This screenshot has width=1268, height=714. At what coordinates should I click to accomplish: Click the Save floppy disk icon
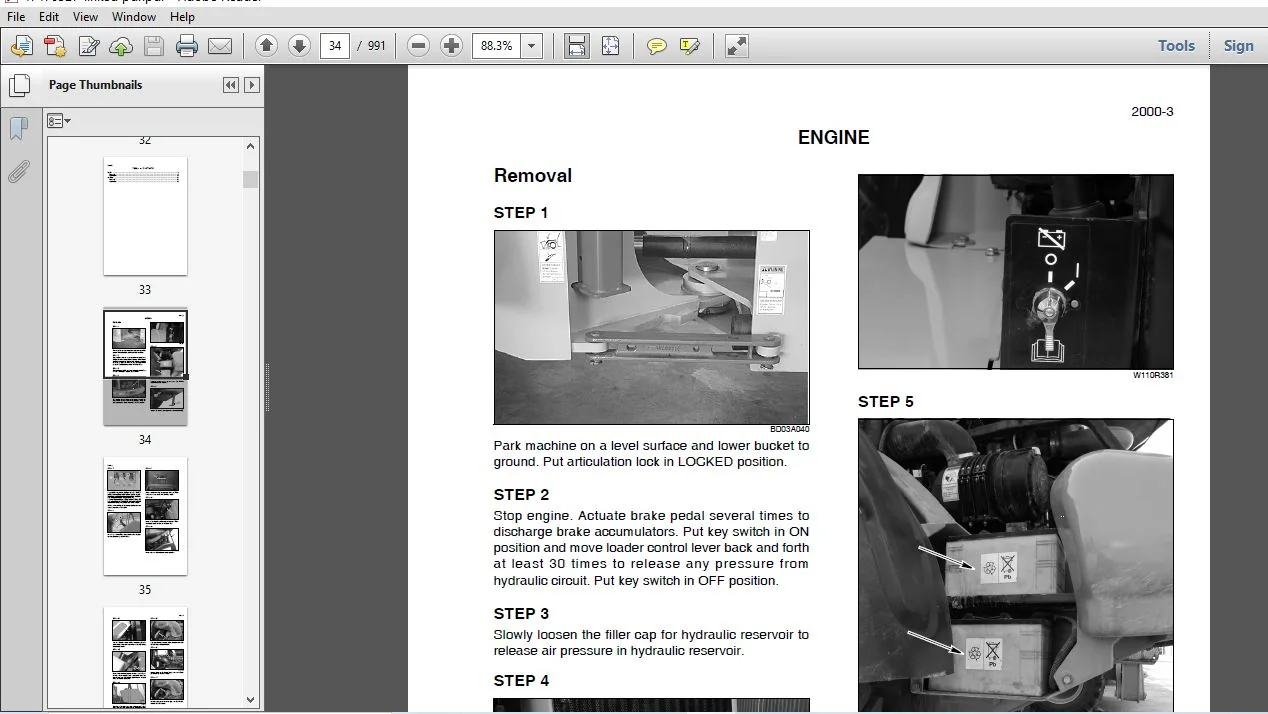click(x=153, y=46)
